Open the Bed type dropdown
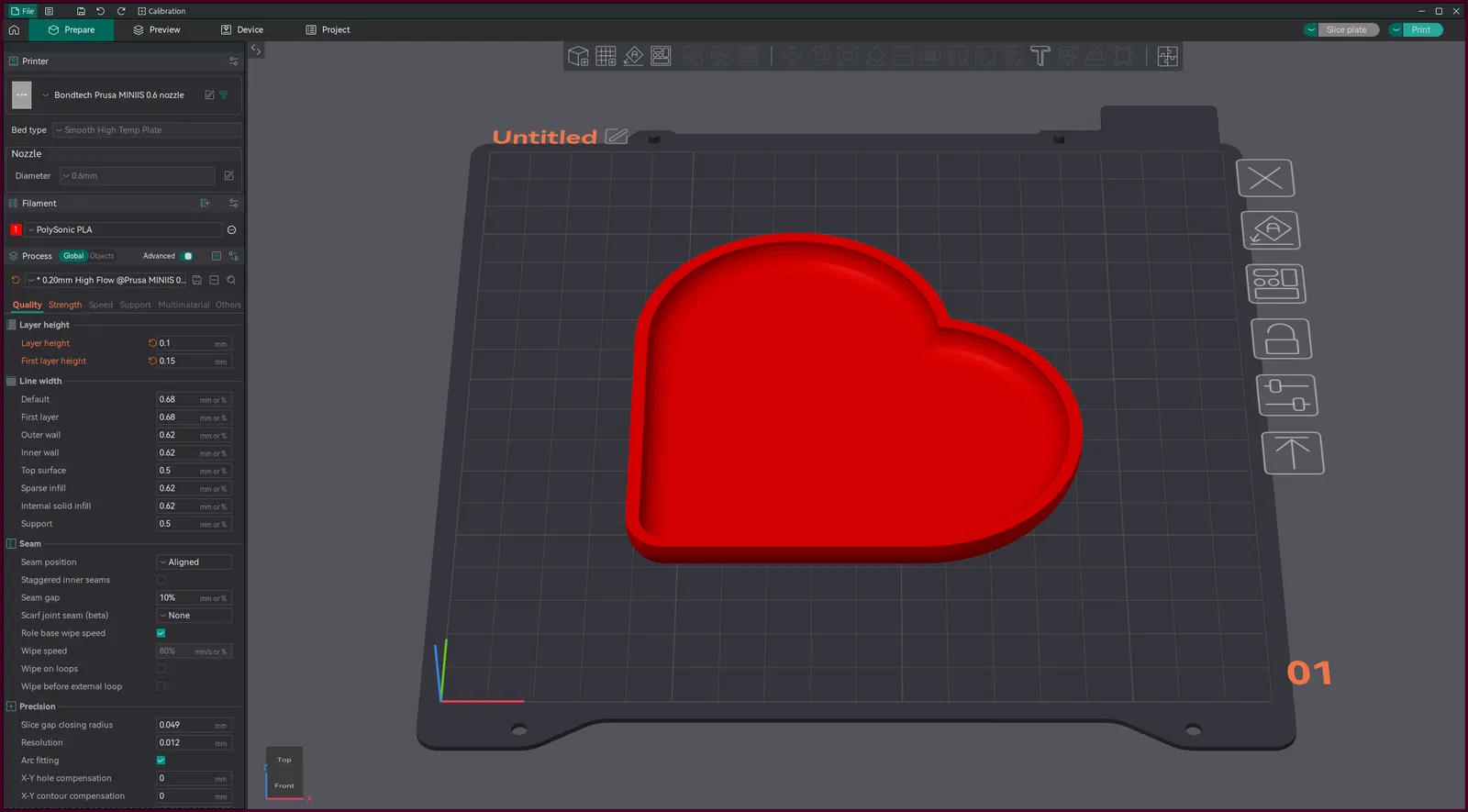Image resolution: width=1468 pixels, height=812 pixels. (x=147, y=130)
